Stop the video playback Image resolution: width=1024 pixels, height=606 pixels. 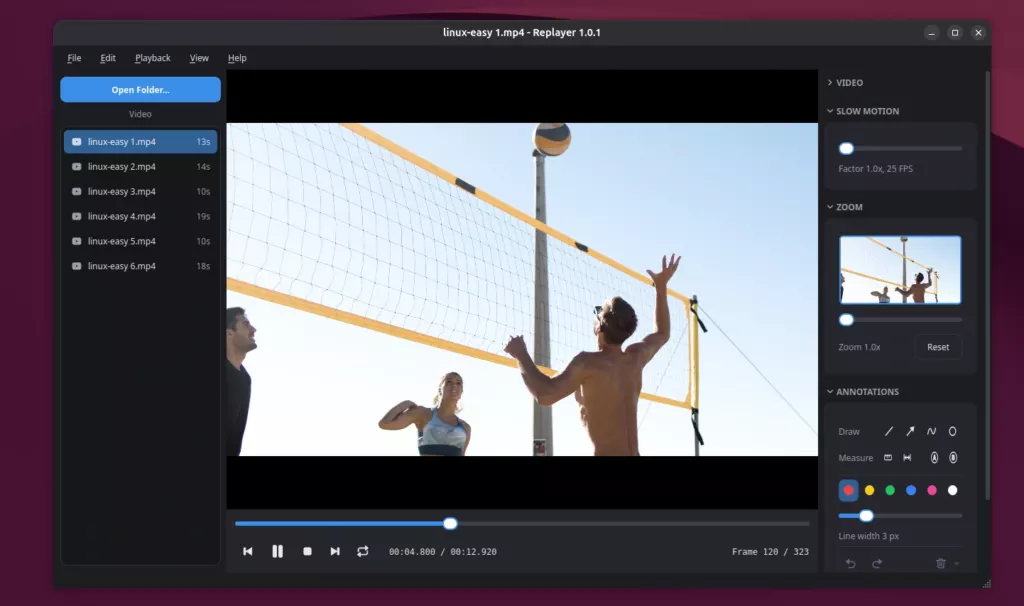308,552
